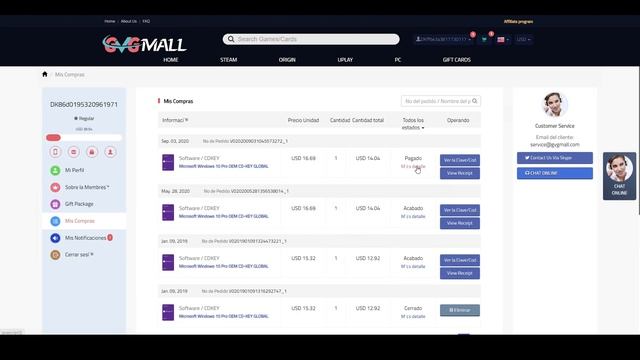
Task: Click the lock security icon in sidebar
Action: [x=92, y=152]
